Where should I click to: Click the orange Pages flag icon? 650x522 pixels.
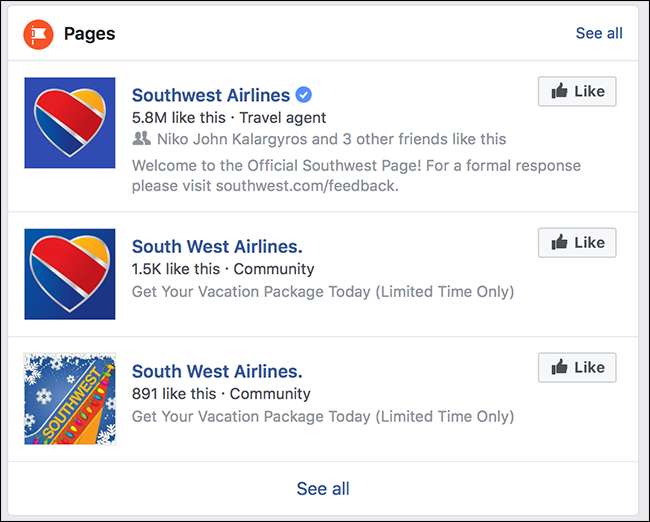click(39, 34)
